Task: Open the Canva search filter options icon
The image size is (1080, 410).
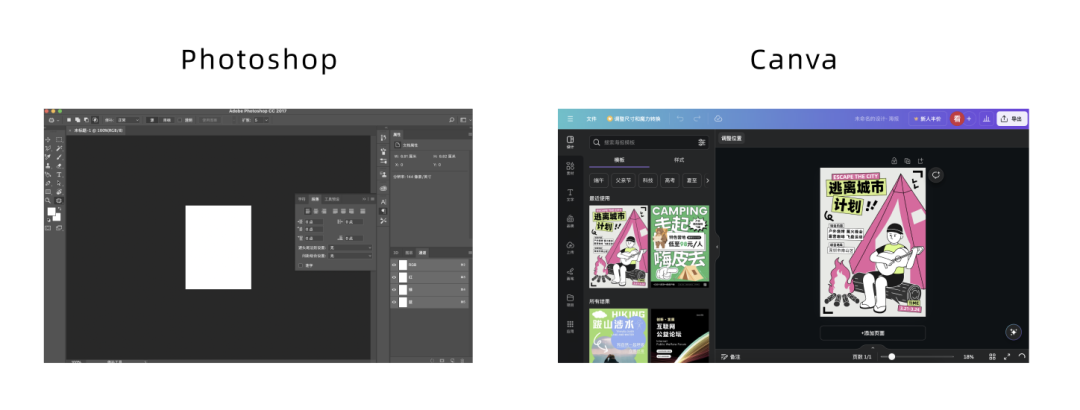Action: [x=702, y=143]
